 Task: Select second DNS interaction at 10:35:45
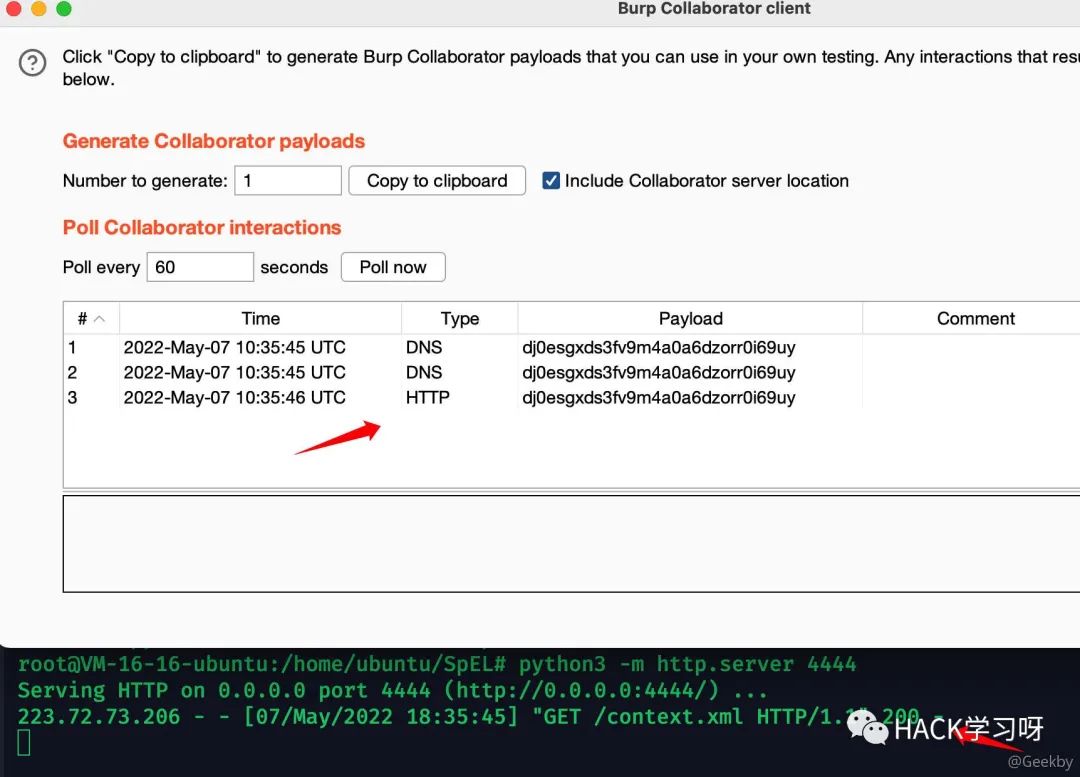[x=572, y=373]
